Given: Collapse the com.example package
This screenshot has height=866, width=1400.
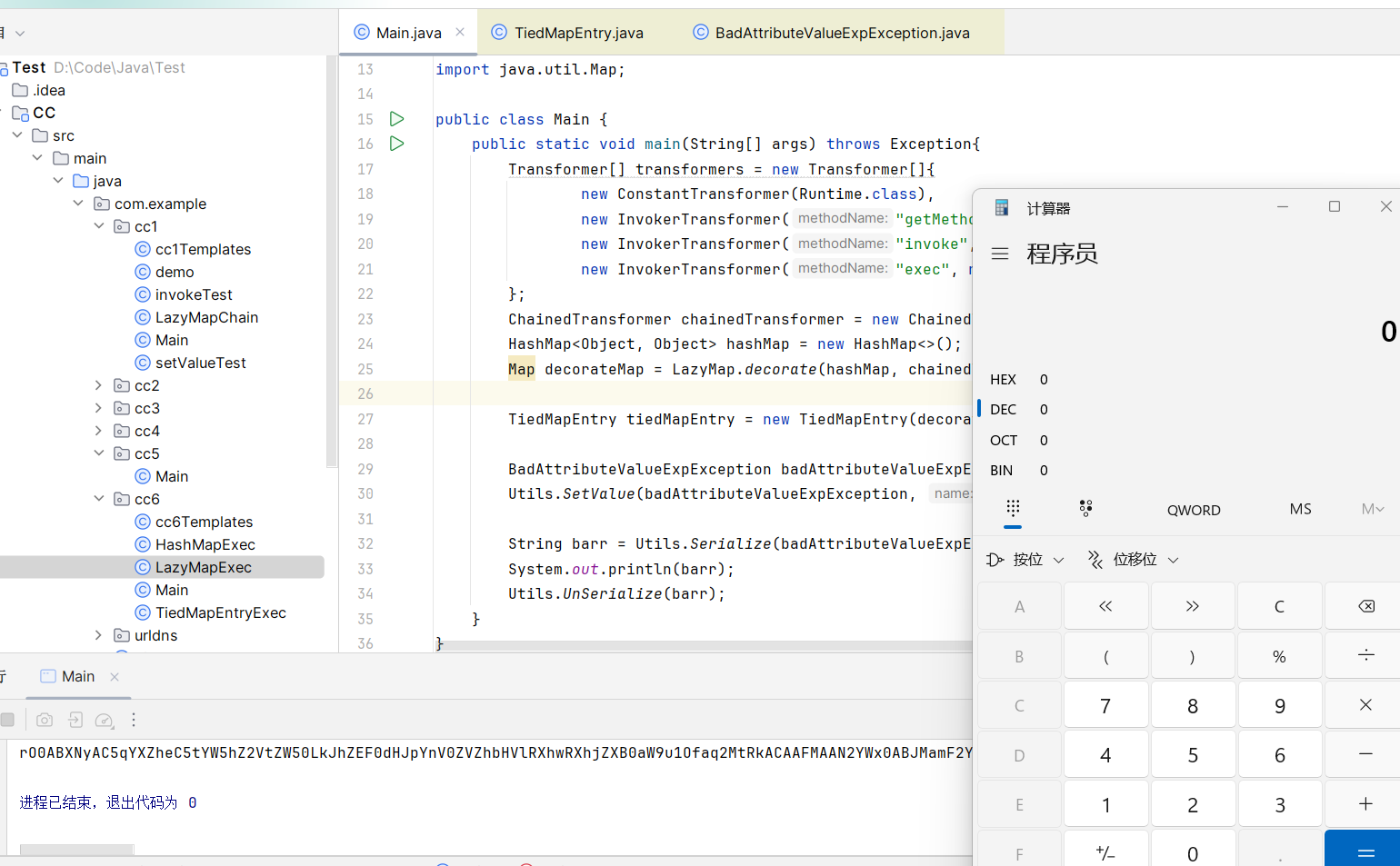Looking at the screenshot, I should 78,204.
